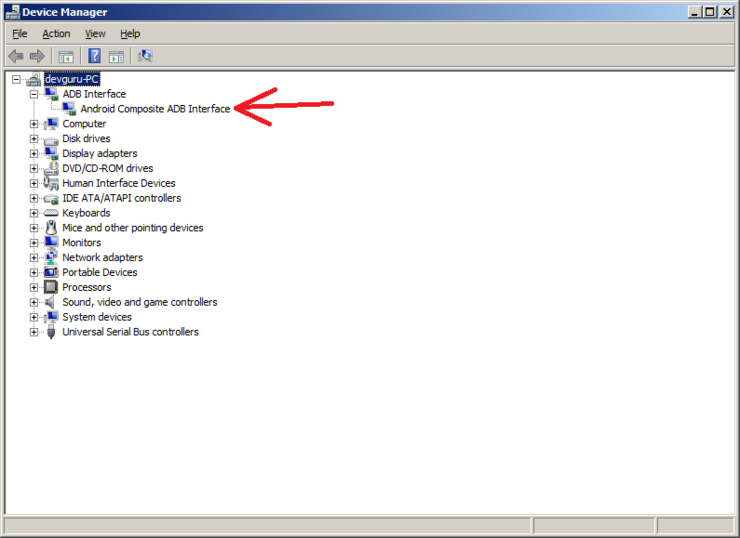
Task: Collapse the ADB Interface node
Action: click(34, 94)
